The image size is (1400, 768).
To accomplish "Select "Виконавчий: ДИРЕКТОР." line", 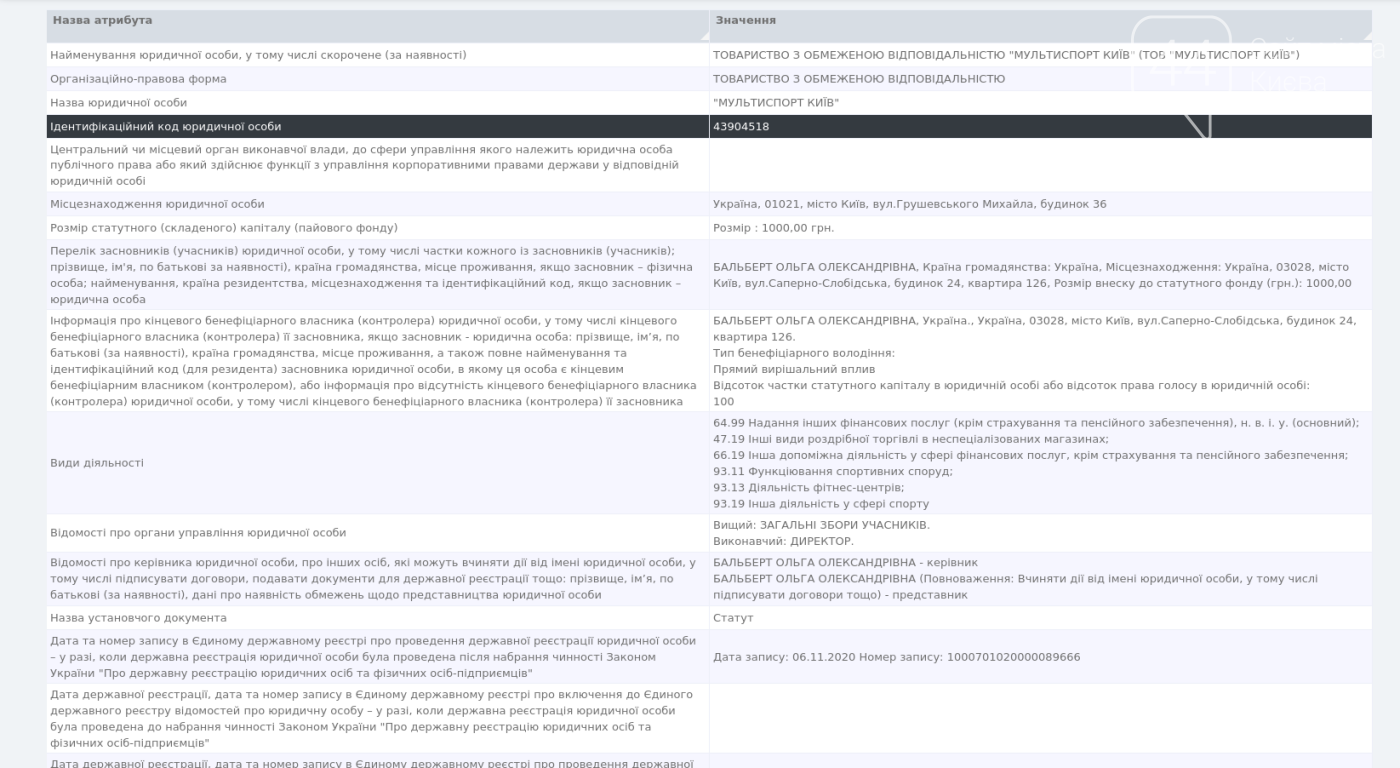I will (x=783, y=541).
